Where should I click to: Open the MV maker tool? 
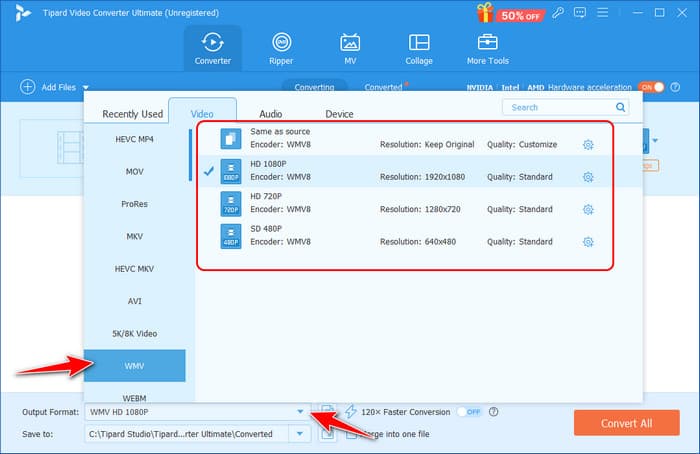point(350,49)
